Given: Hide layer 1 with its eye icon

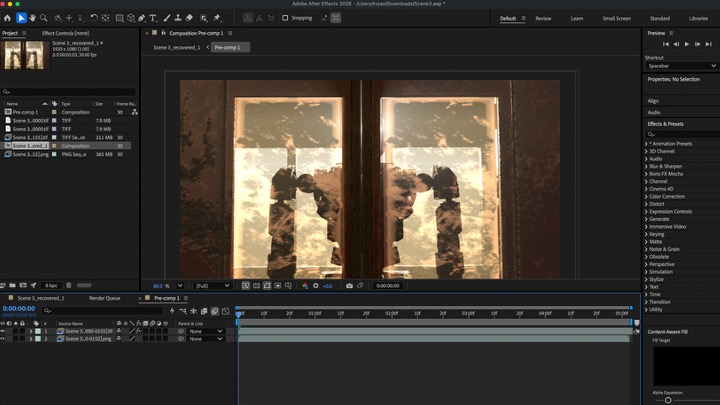Looking at the screenshot, I should point(3,331).
